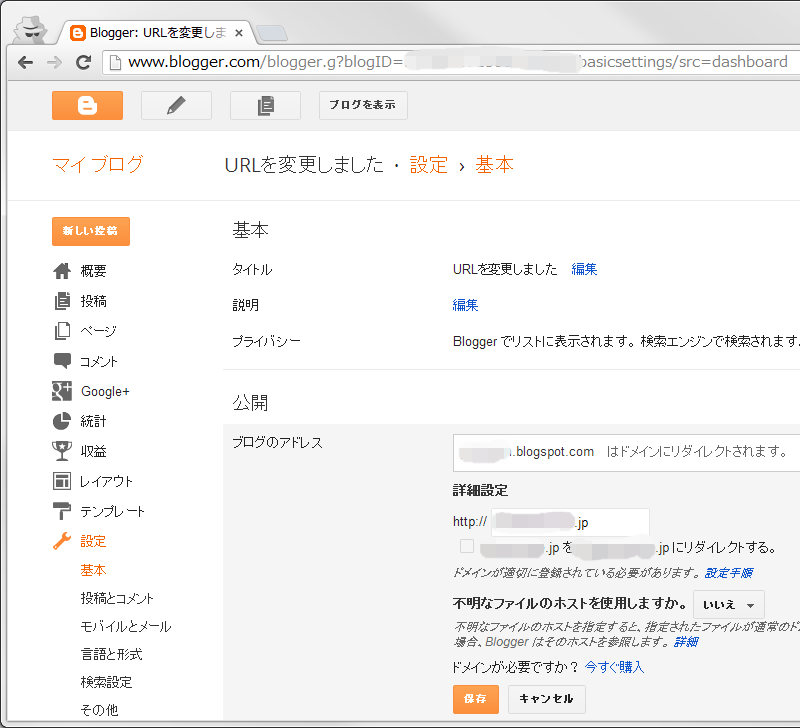Click 編集 link in the 説明 row

tap(465, 305)
